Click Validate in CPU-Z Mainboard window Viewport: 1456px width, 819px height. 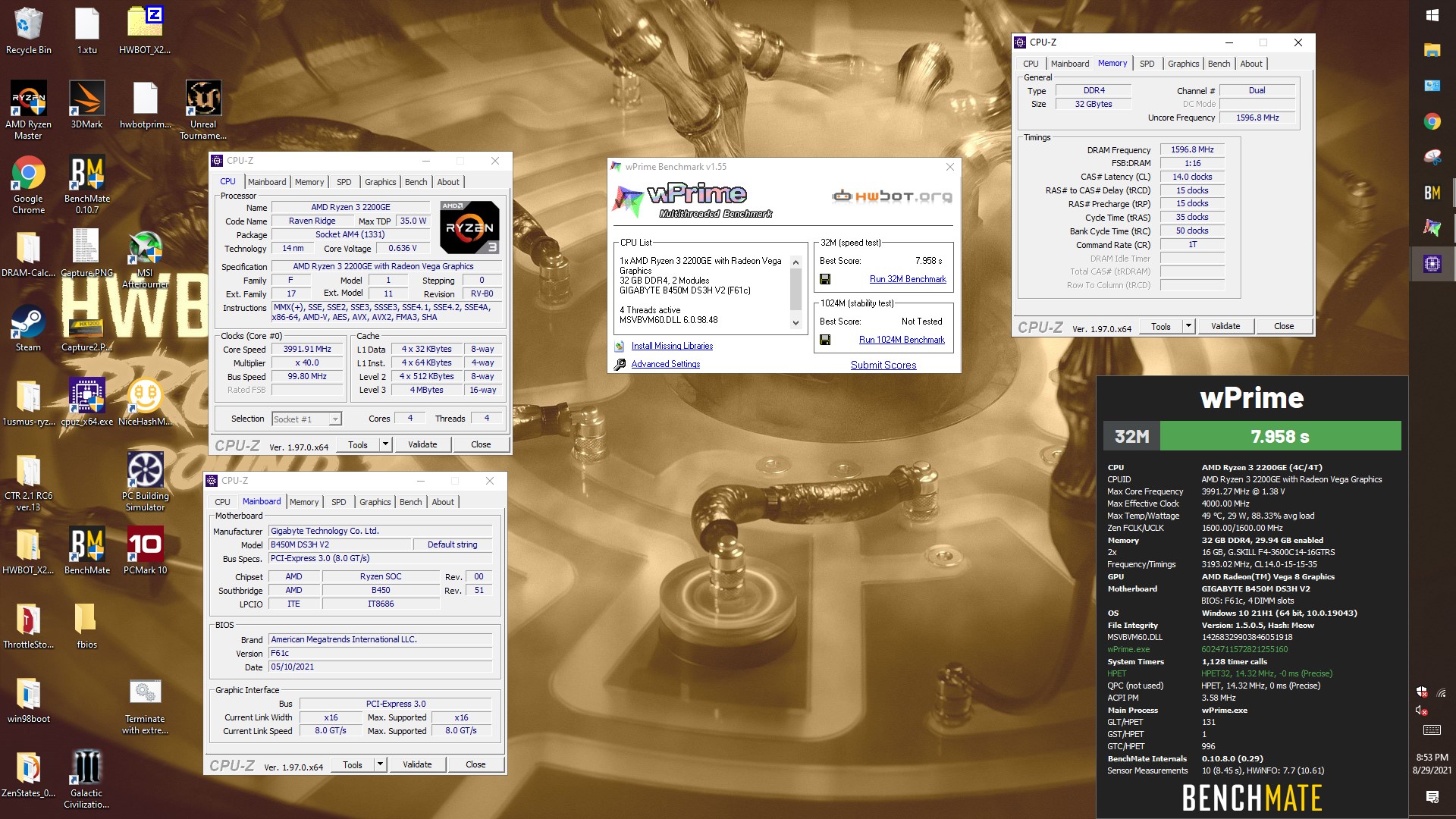click(417, 764)
